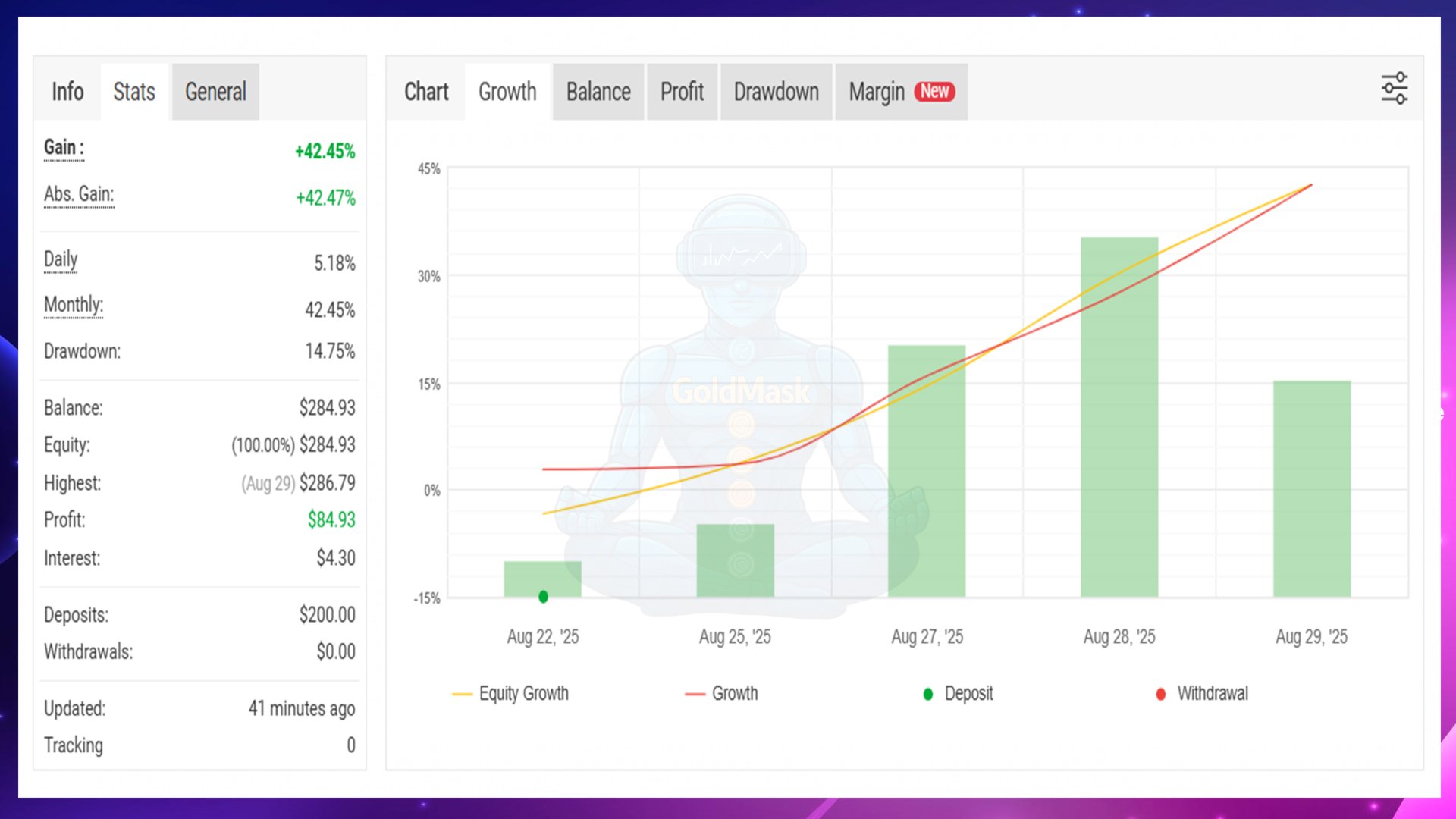Open the chart settings sliders icon

pos(1394,89)
